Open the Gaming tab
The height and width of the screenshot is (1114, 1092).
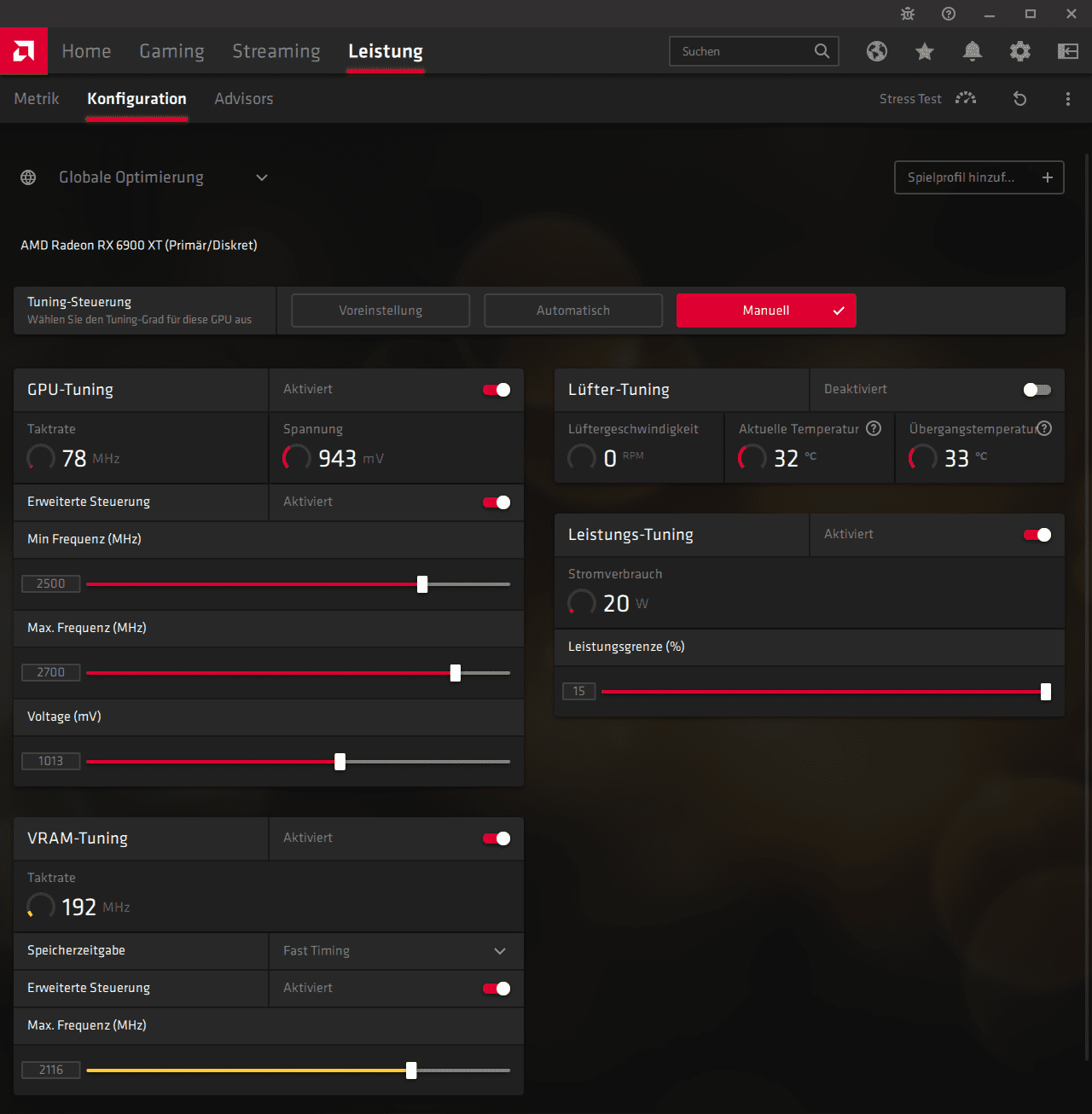pos(171,51)
